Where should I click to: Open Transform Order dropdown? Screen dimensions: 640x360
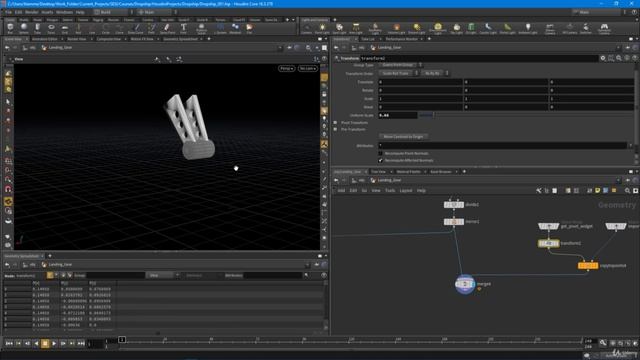(x=399, y=73)
